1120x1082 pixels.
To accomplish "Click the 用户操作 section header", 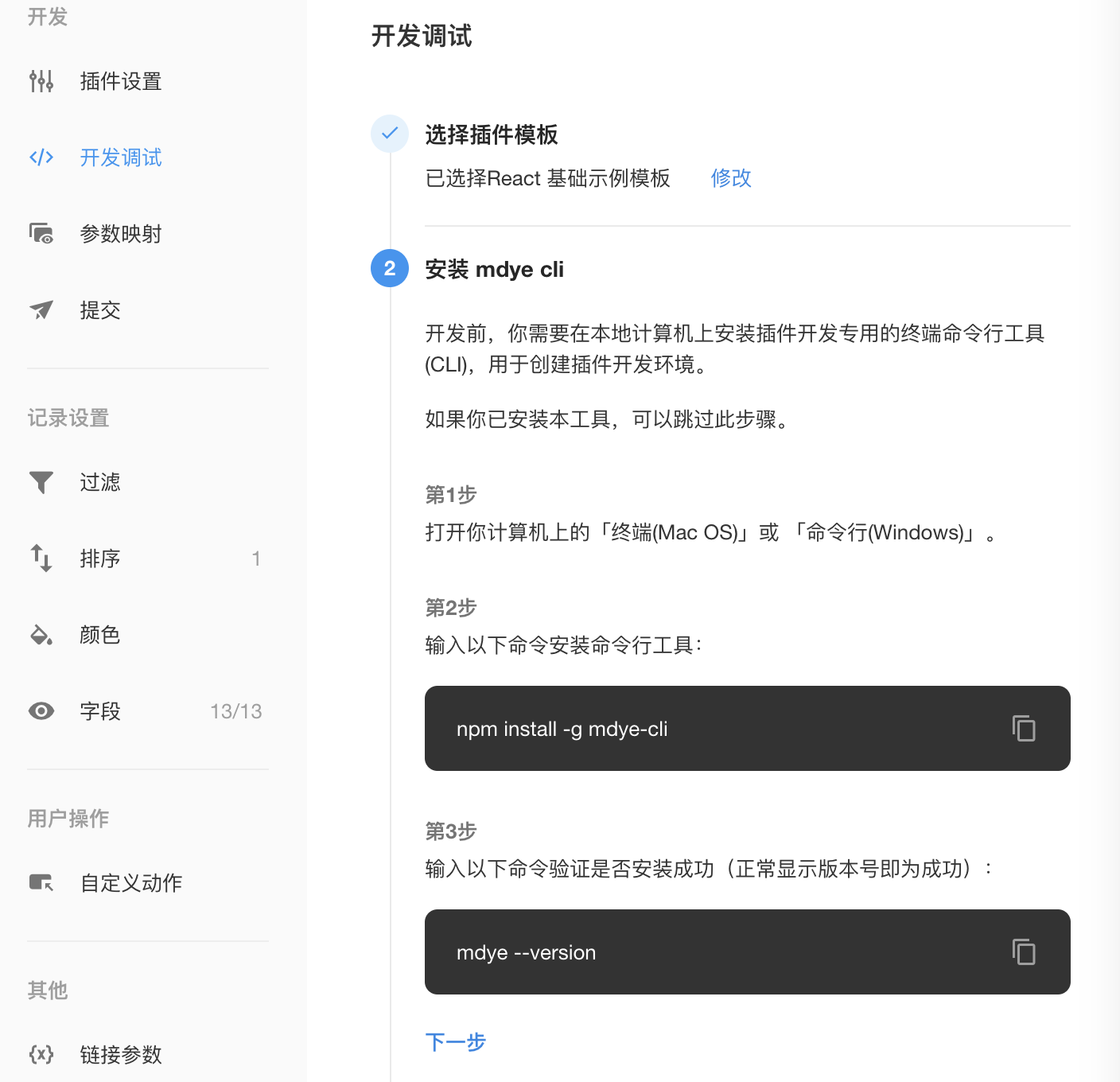I will [68, 818].
